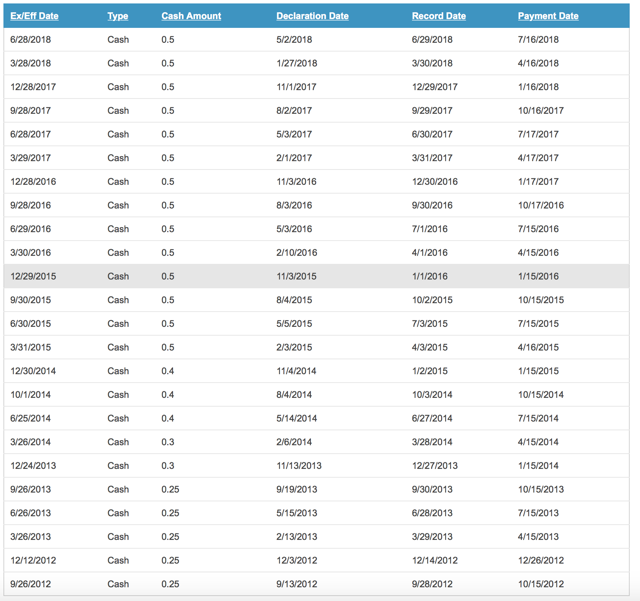This screenshot has width=640, height=601.
Task: Click declaration date 11/1/2017
Action: pyautogui.click(x=296, y=87)
